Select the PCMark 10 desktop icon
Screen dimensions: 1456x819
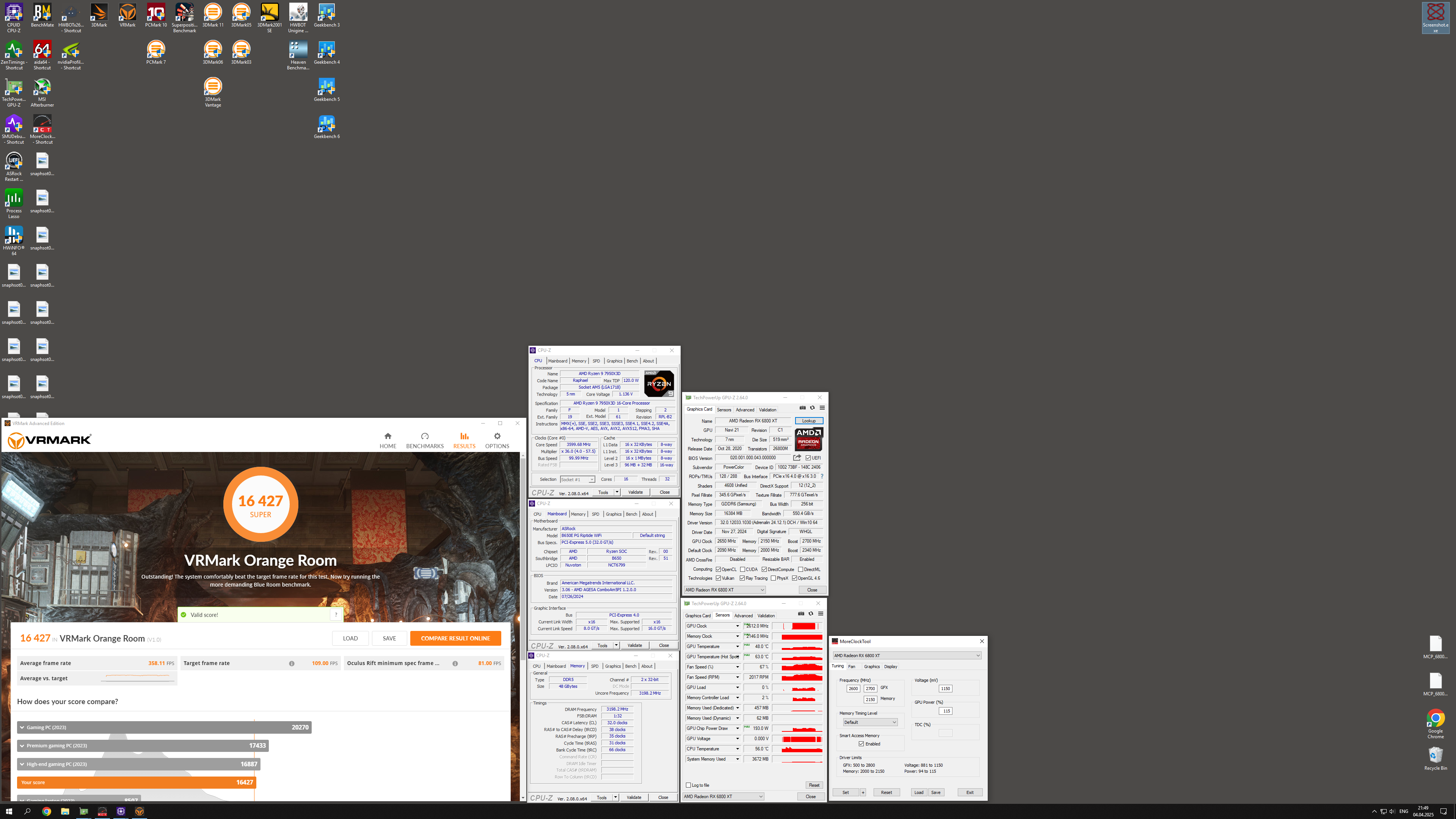(x=156, y=15)
